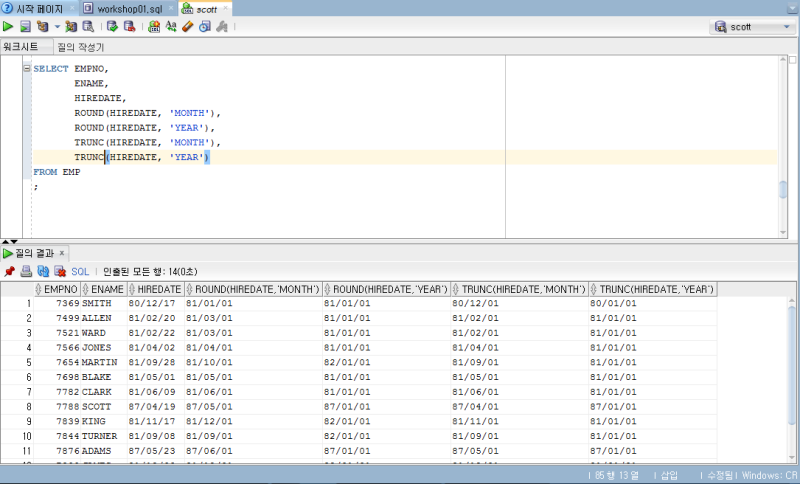Click the Run Script icon

click(25, 27)
